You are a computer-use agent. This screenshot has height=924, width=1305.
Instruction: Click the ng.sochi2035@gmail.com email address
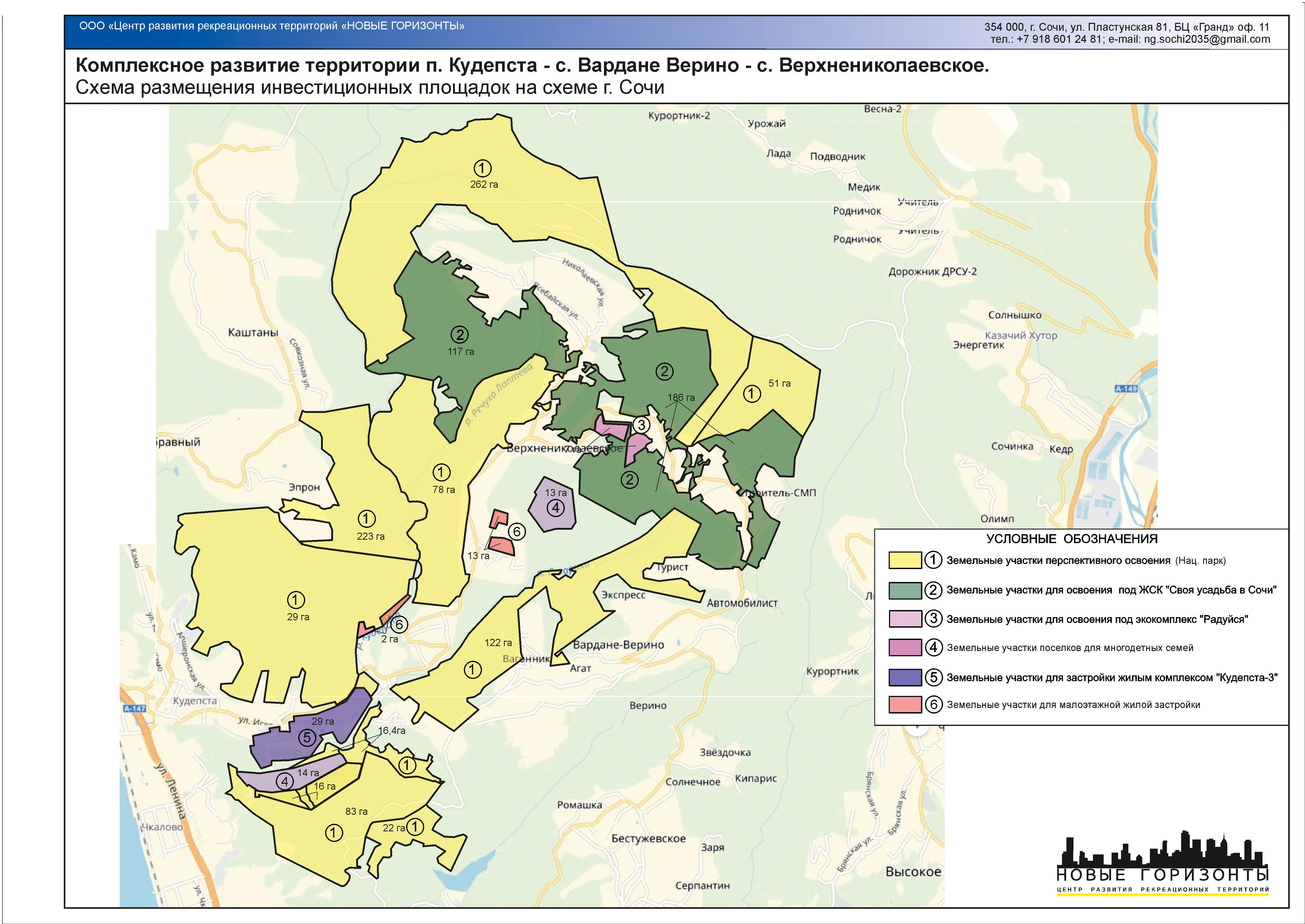pos(1207,39)
